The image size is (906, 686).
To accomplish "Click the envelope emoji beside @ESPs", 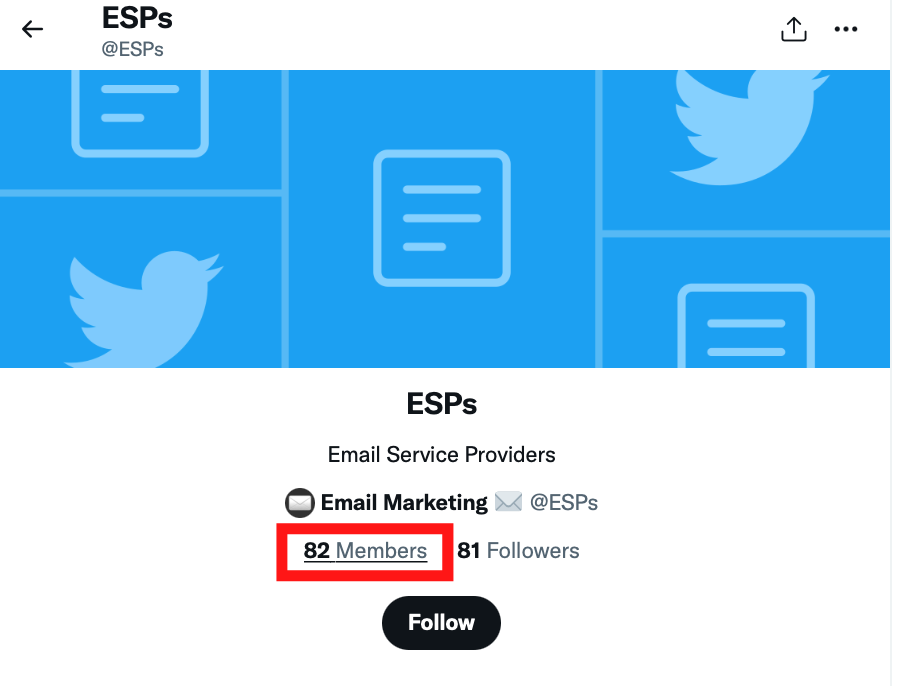I will 509,502.
